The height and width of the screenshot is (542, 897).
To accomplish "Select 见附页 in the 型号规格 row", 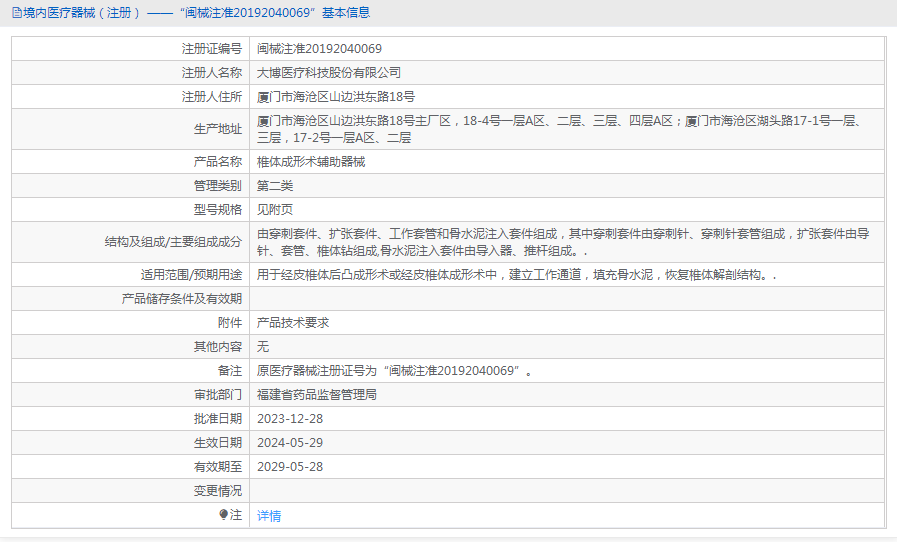I will pos(275,210).
